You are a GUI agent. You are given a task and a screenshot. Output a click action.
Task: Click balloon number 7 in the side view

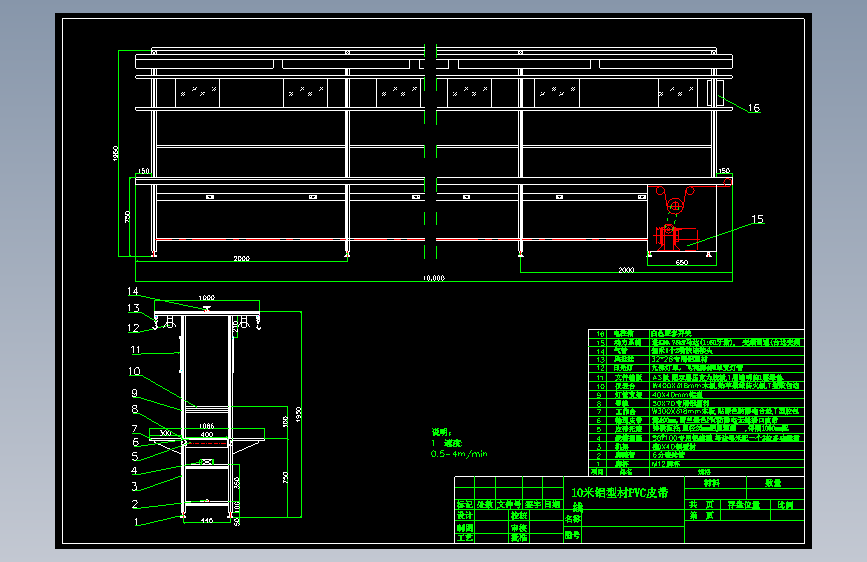tap(134, 429)
